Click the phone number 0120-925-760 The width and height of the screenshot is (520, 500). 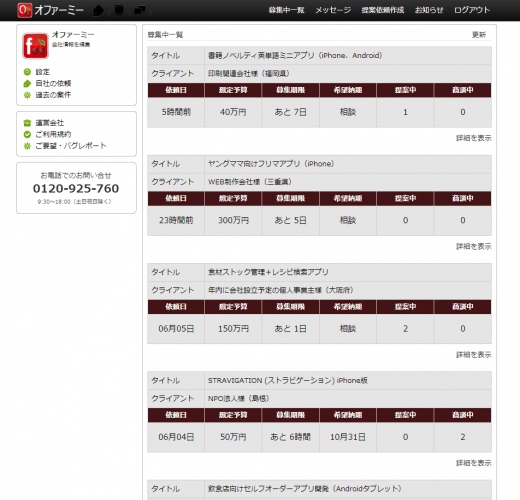(76, 189)
